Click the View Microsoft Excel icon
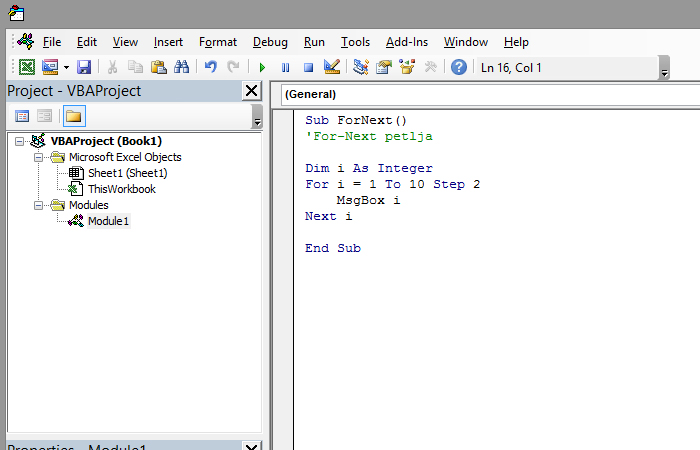 click(26, 67)
